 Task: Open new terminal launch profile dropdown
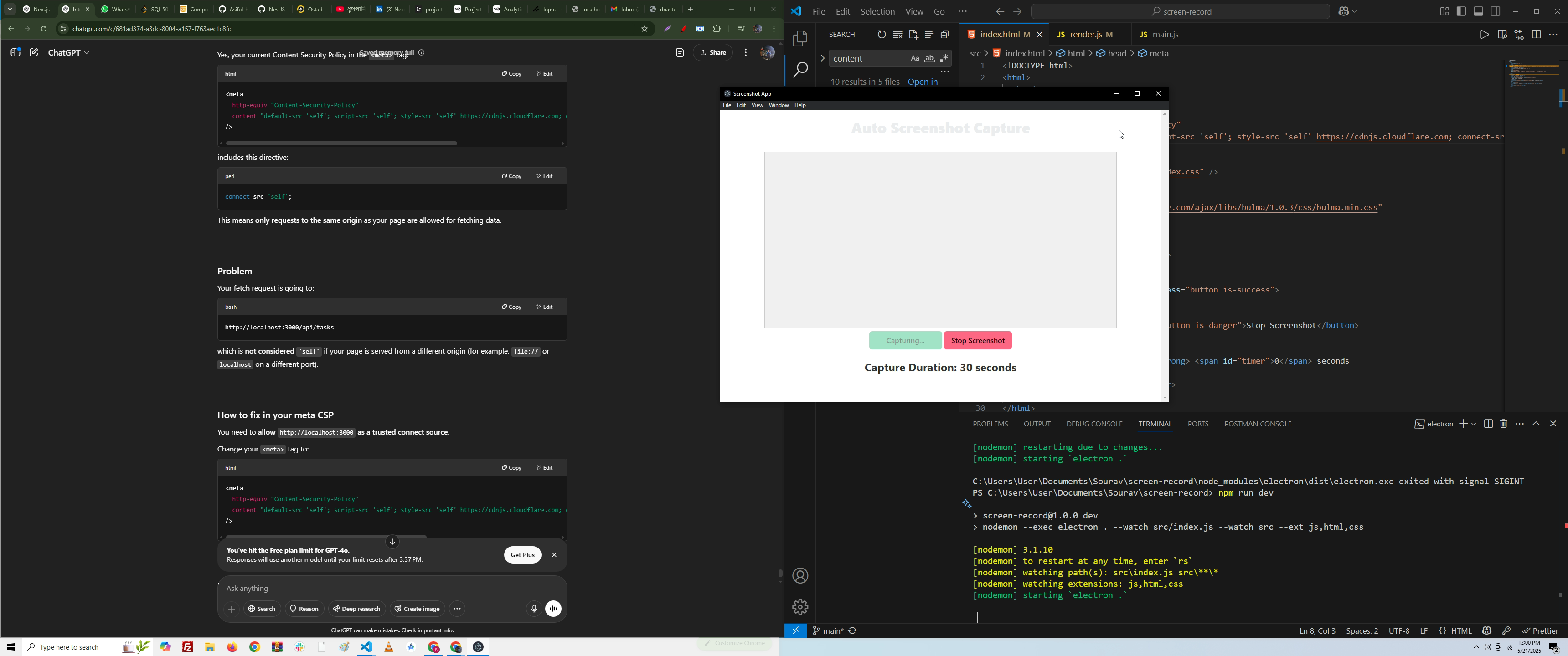click(1474, 424)
